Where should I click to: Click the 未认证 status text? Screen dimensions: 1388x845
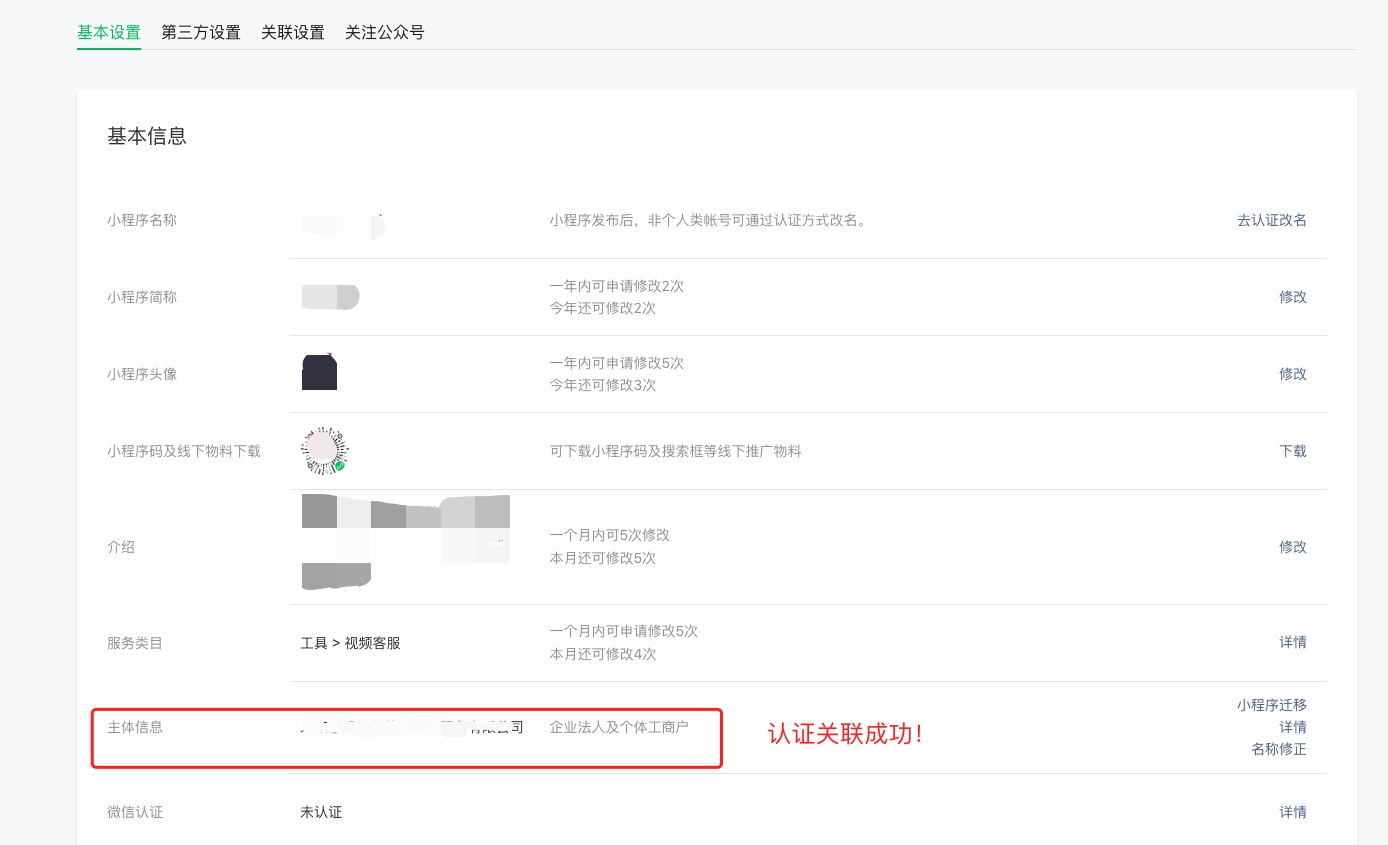321,812
